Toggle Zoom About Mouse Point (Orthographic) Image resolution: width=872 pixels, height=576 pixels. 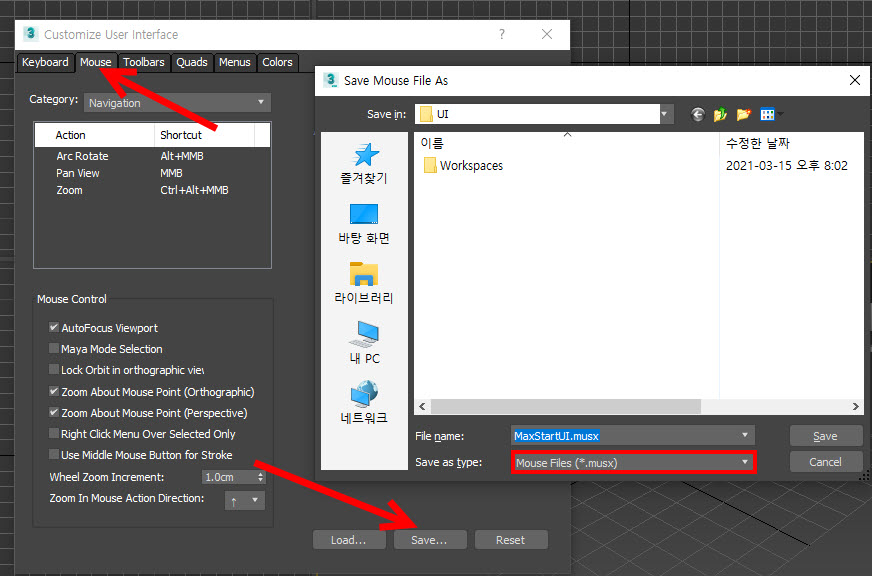click(54, 391)
